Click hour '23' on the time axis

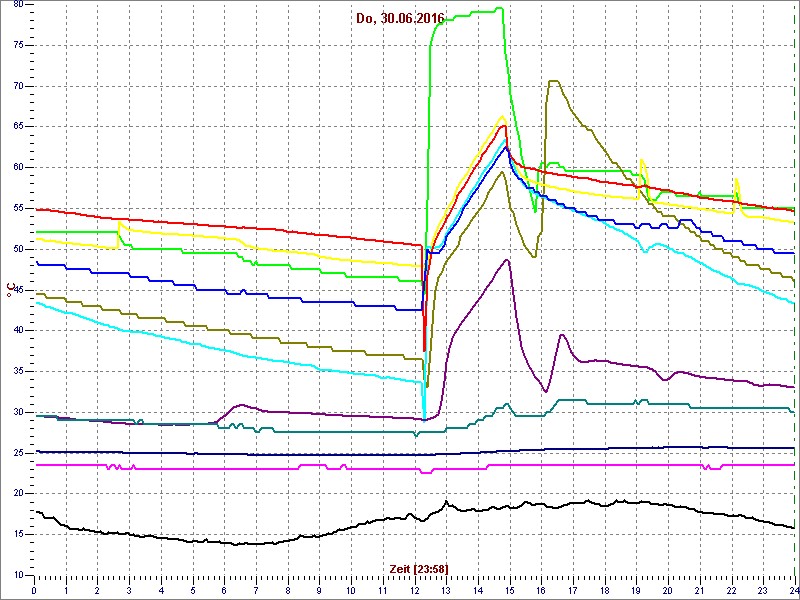(x=763, y=590)
